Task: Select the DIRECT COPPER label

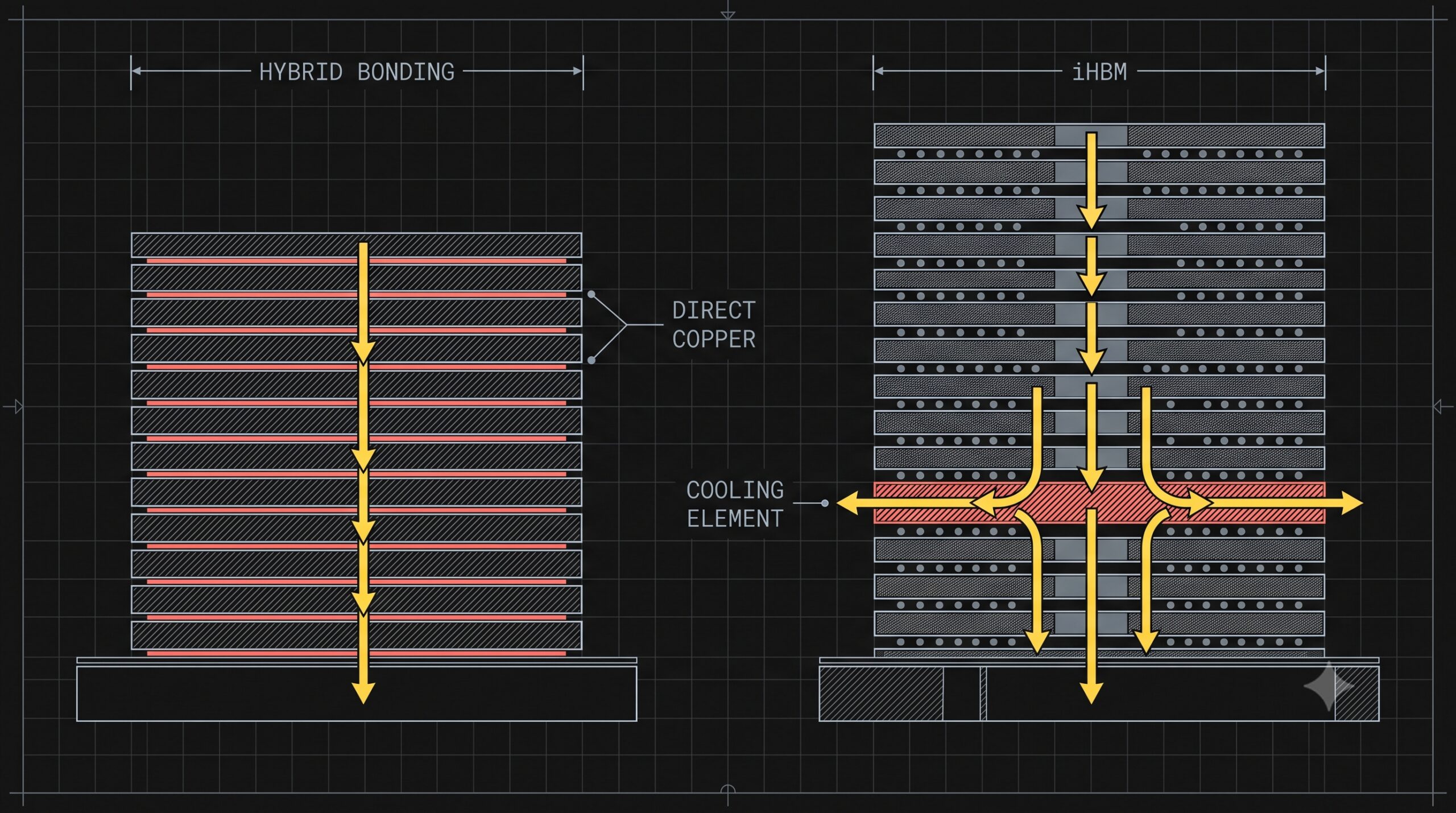Action: (714, 325)
